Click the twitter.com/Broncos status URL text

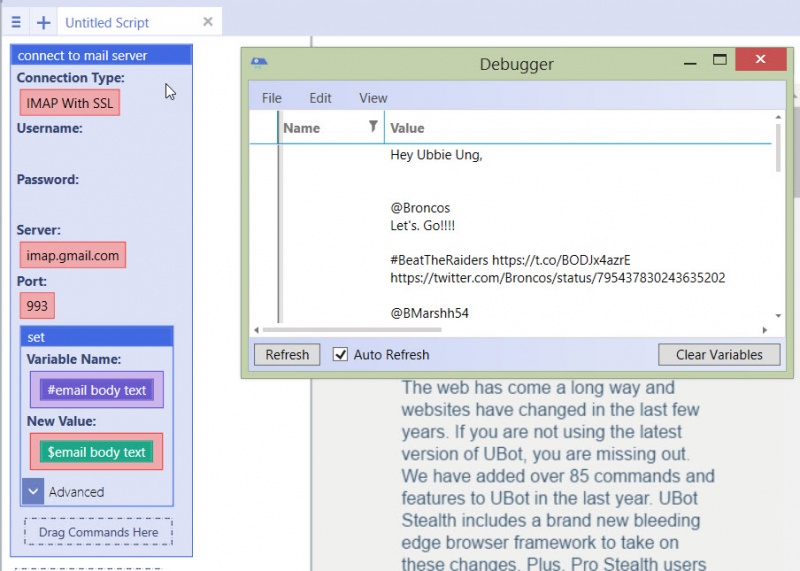558,278
